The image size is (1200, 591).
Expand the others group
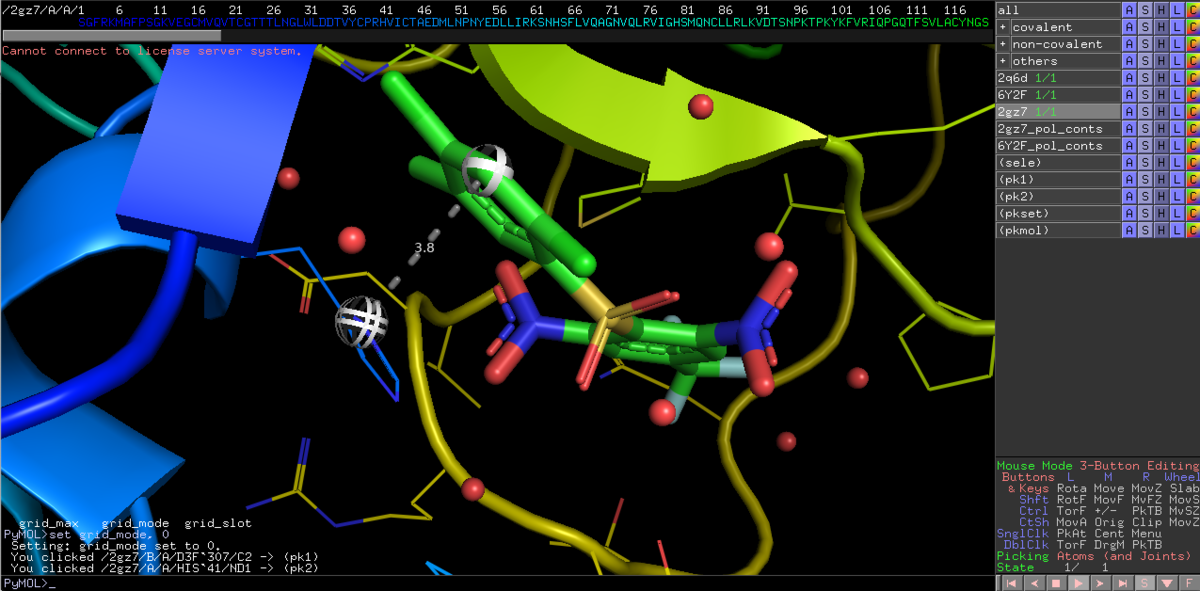[1003, 61]
